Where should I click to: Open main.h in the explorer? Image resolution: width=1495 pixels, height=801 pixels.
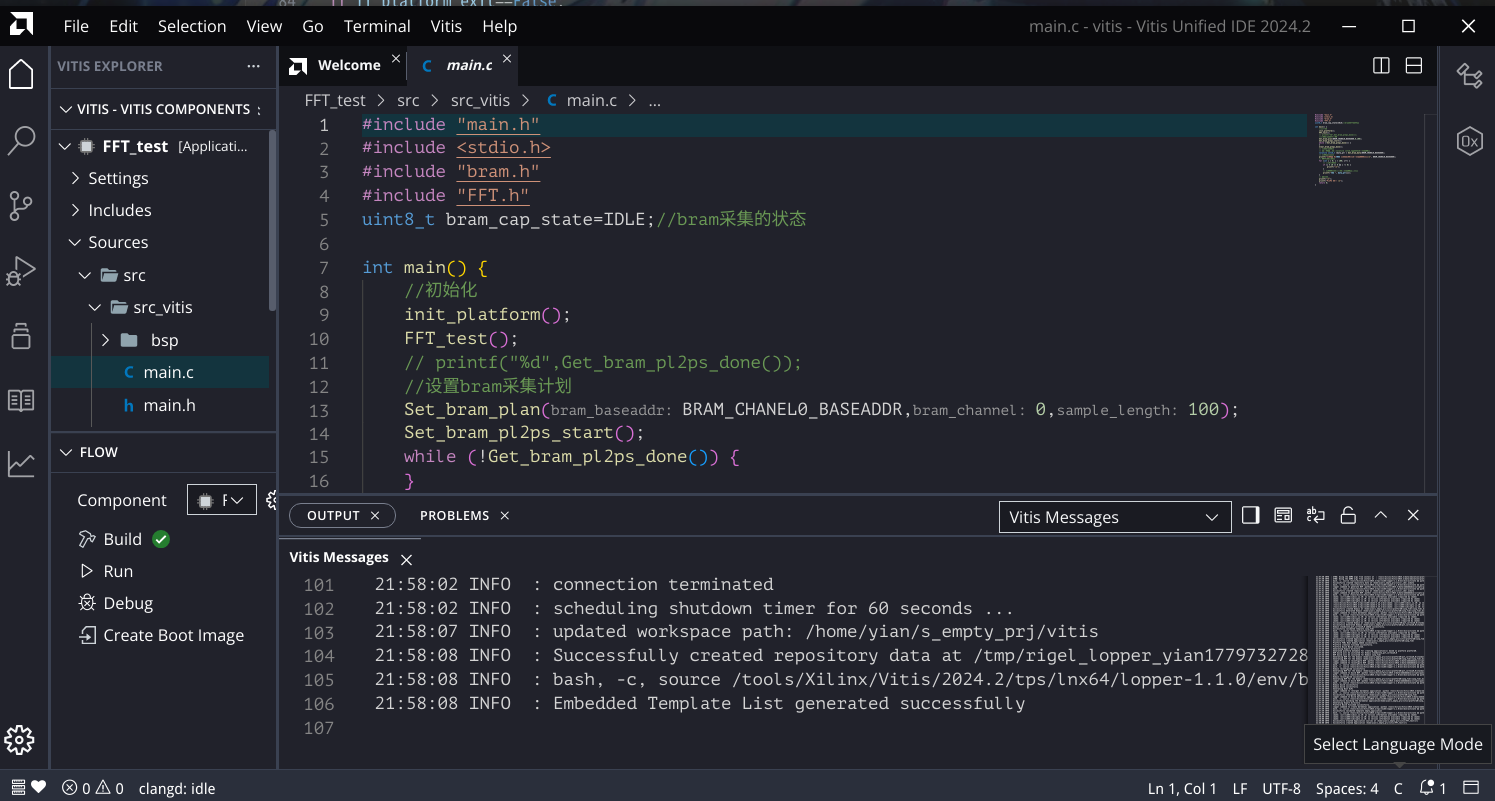click(x=169, y=405)
